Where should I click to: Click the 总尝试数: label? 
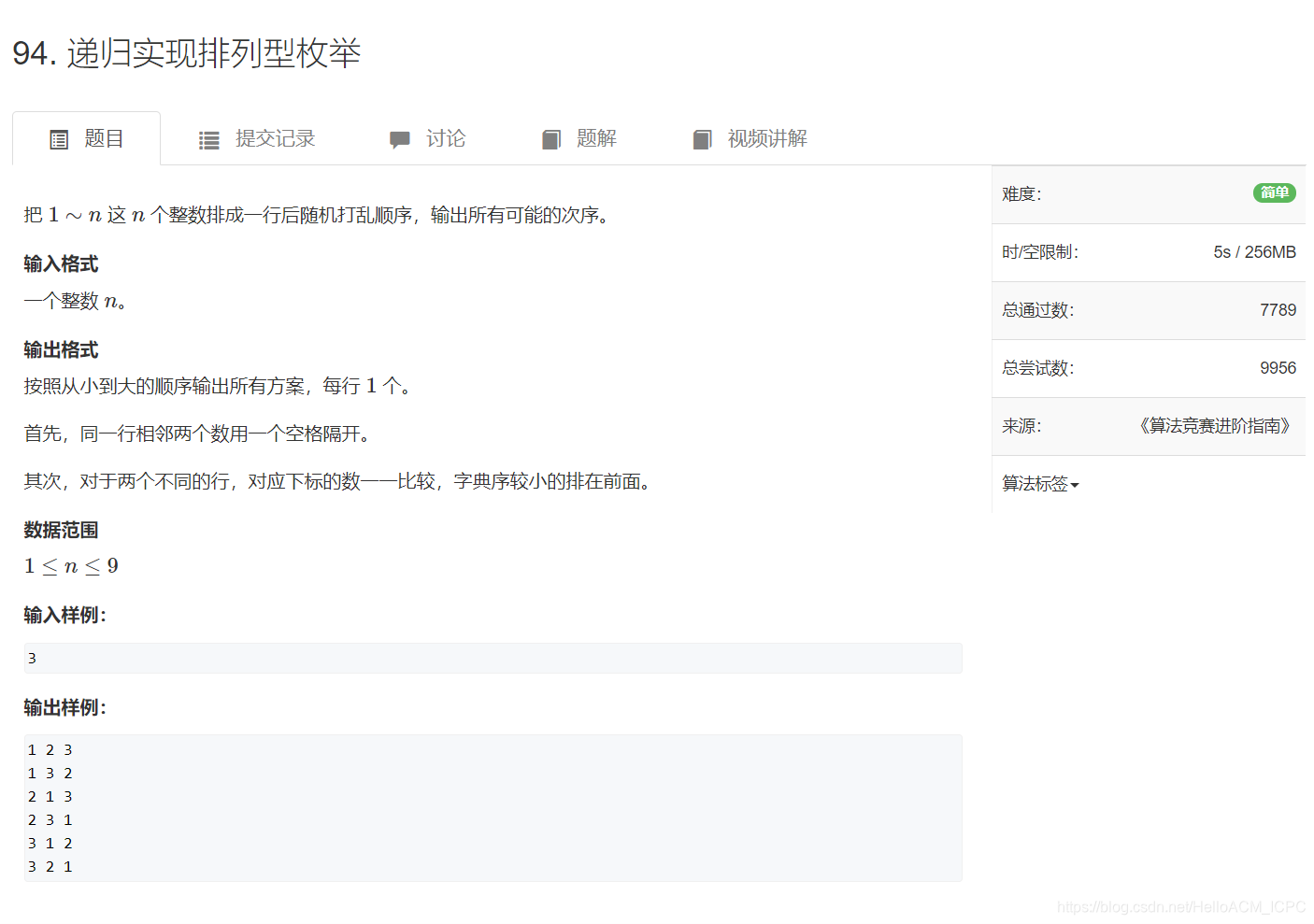[1038, 368]
